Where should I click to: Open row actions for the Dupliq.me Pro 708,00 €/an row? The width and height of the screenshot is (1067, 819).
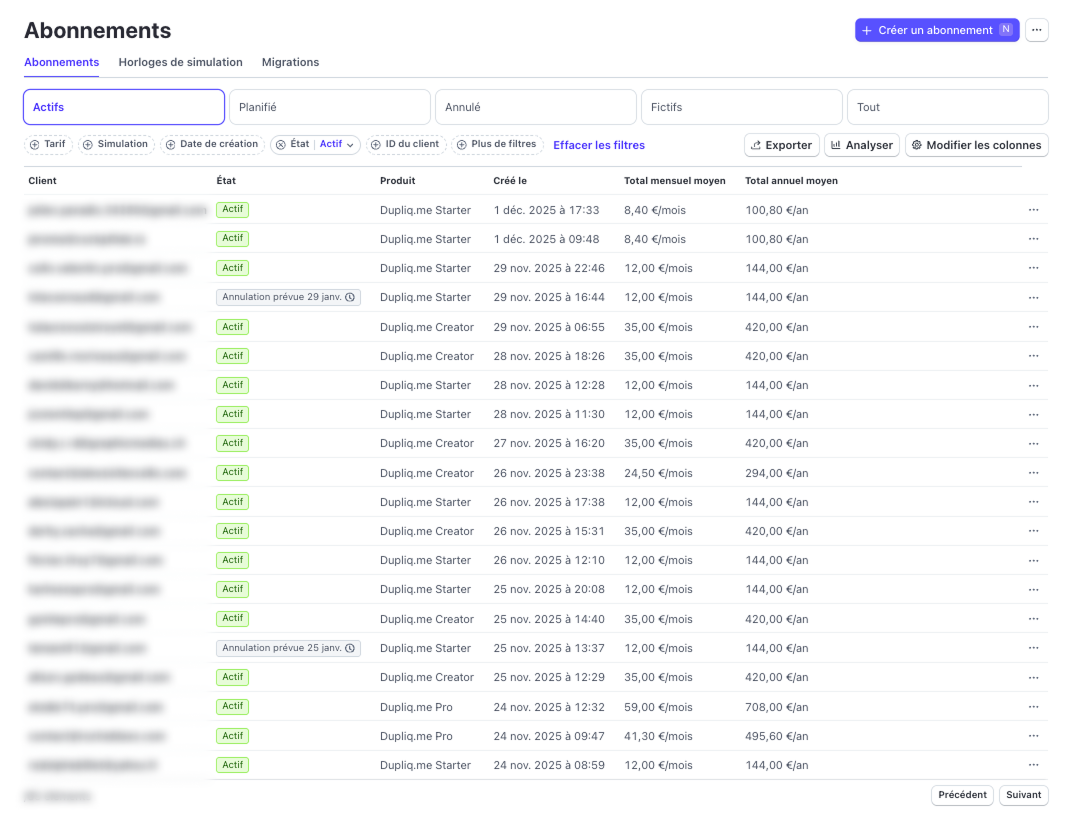click(1033, 707)
